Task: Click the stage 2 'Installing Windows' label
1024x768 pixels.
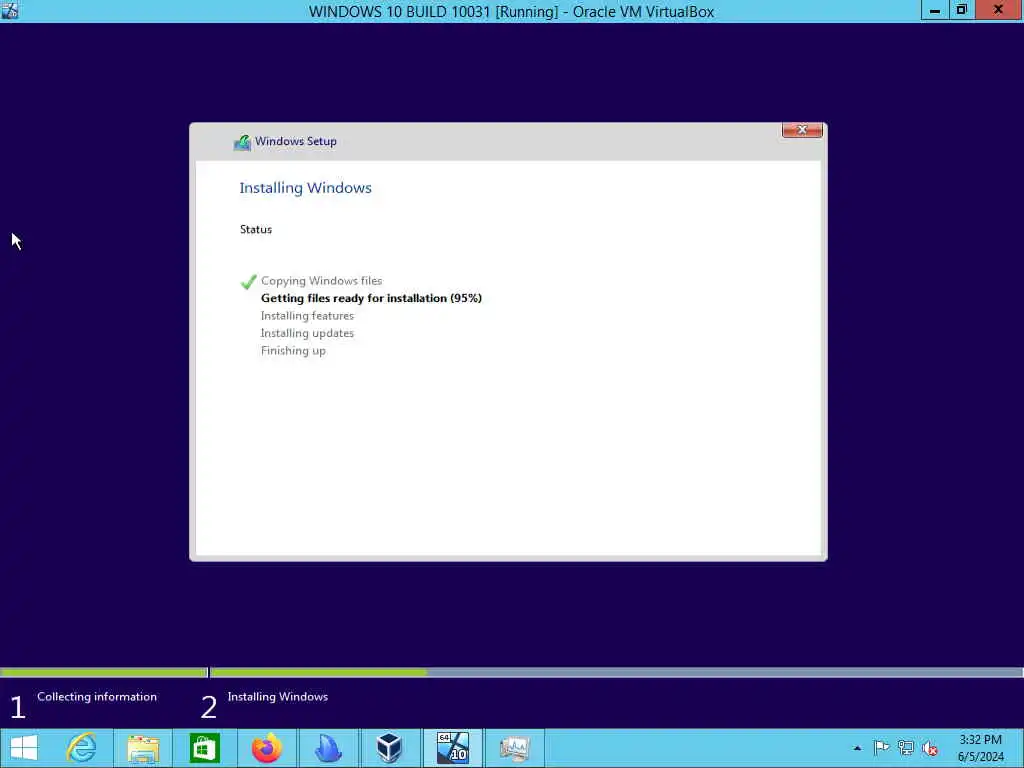Action: [278, 697]
